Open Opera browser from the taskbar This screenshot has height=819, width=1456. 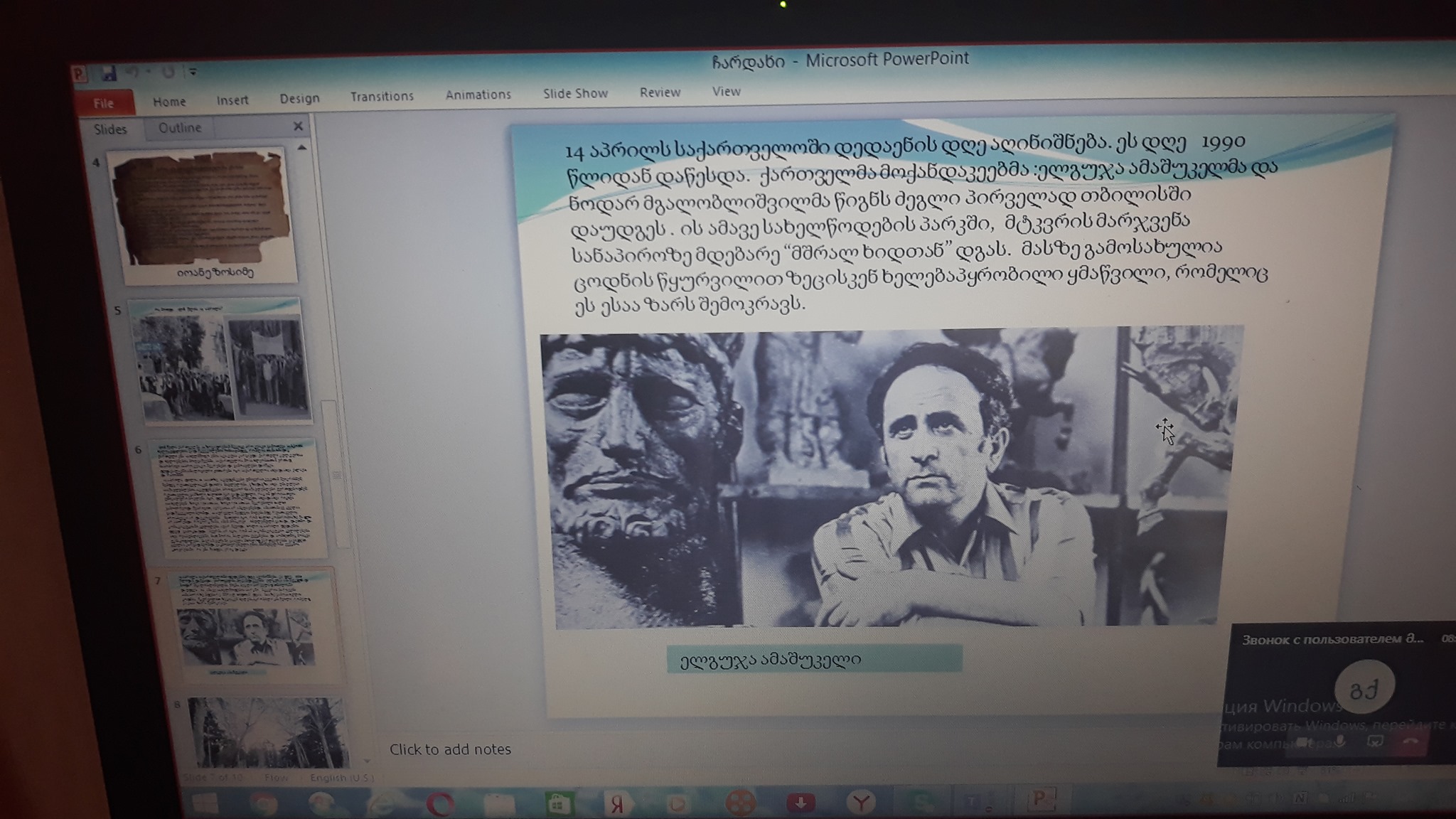click(441, 804)
